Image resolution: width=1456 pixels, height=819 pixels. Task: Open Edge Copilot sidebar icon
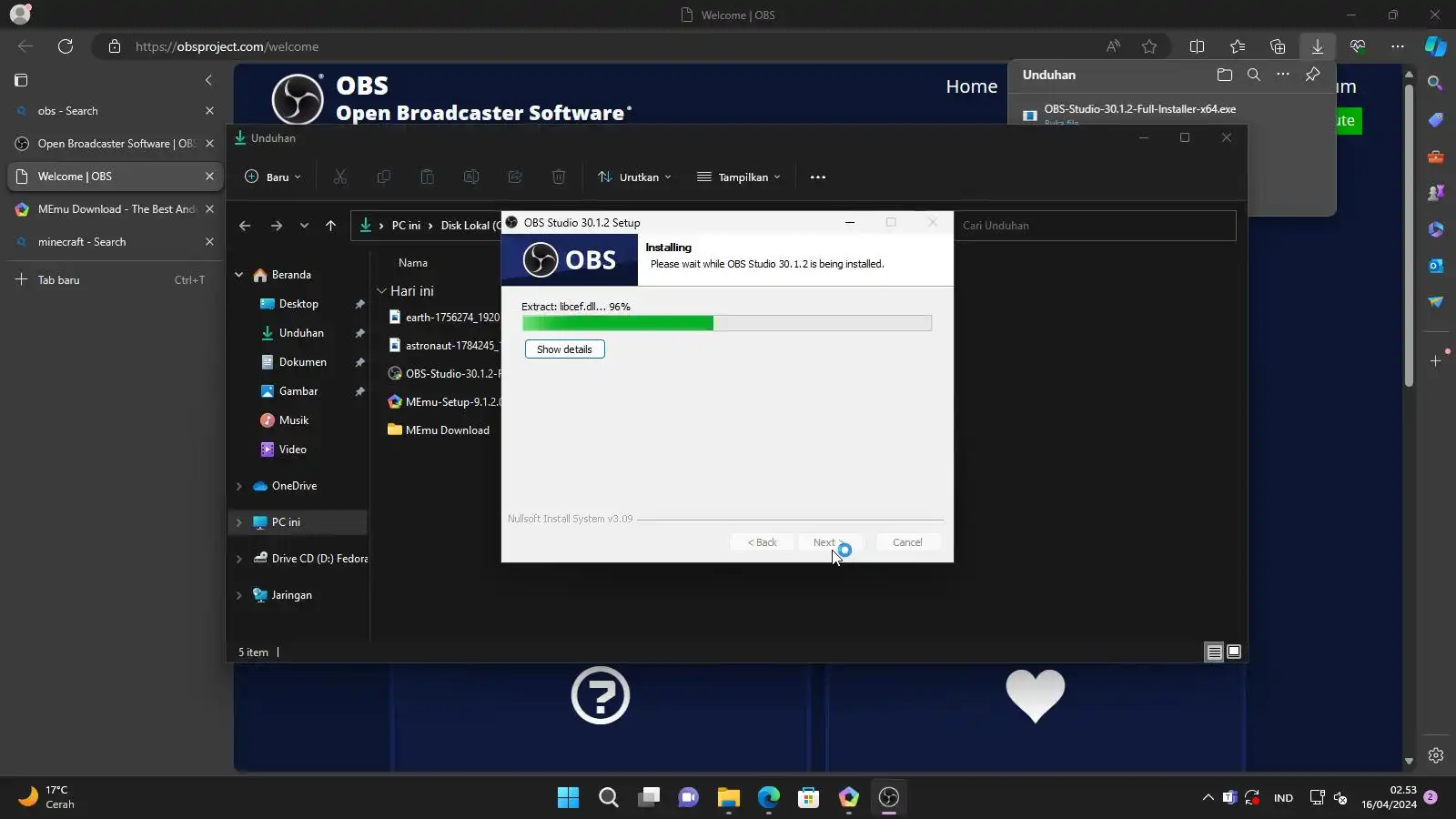1436,46
